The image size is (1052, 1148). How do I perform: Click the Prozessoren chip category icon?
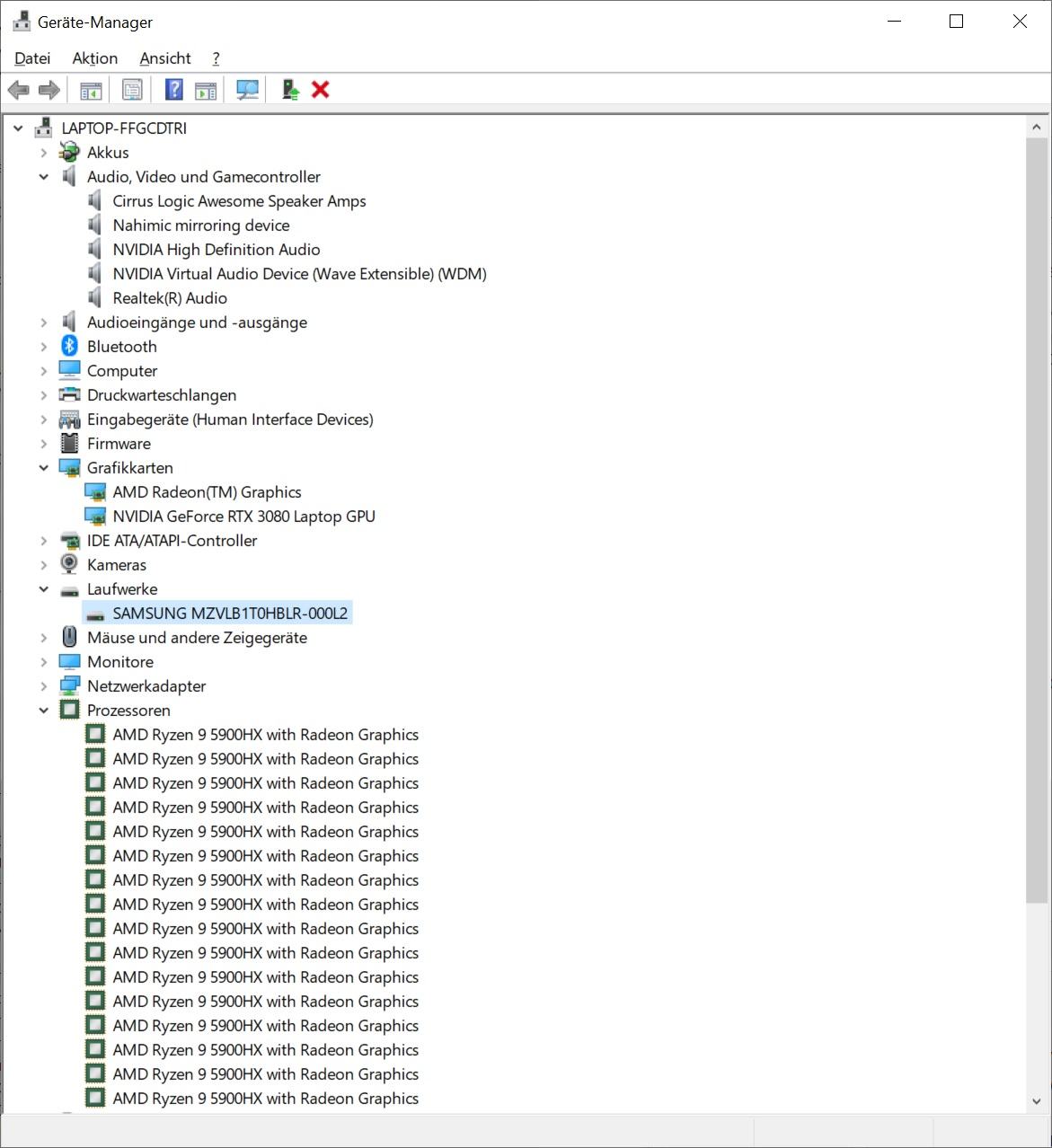coord(69,710)
